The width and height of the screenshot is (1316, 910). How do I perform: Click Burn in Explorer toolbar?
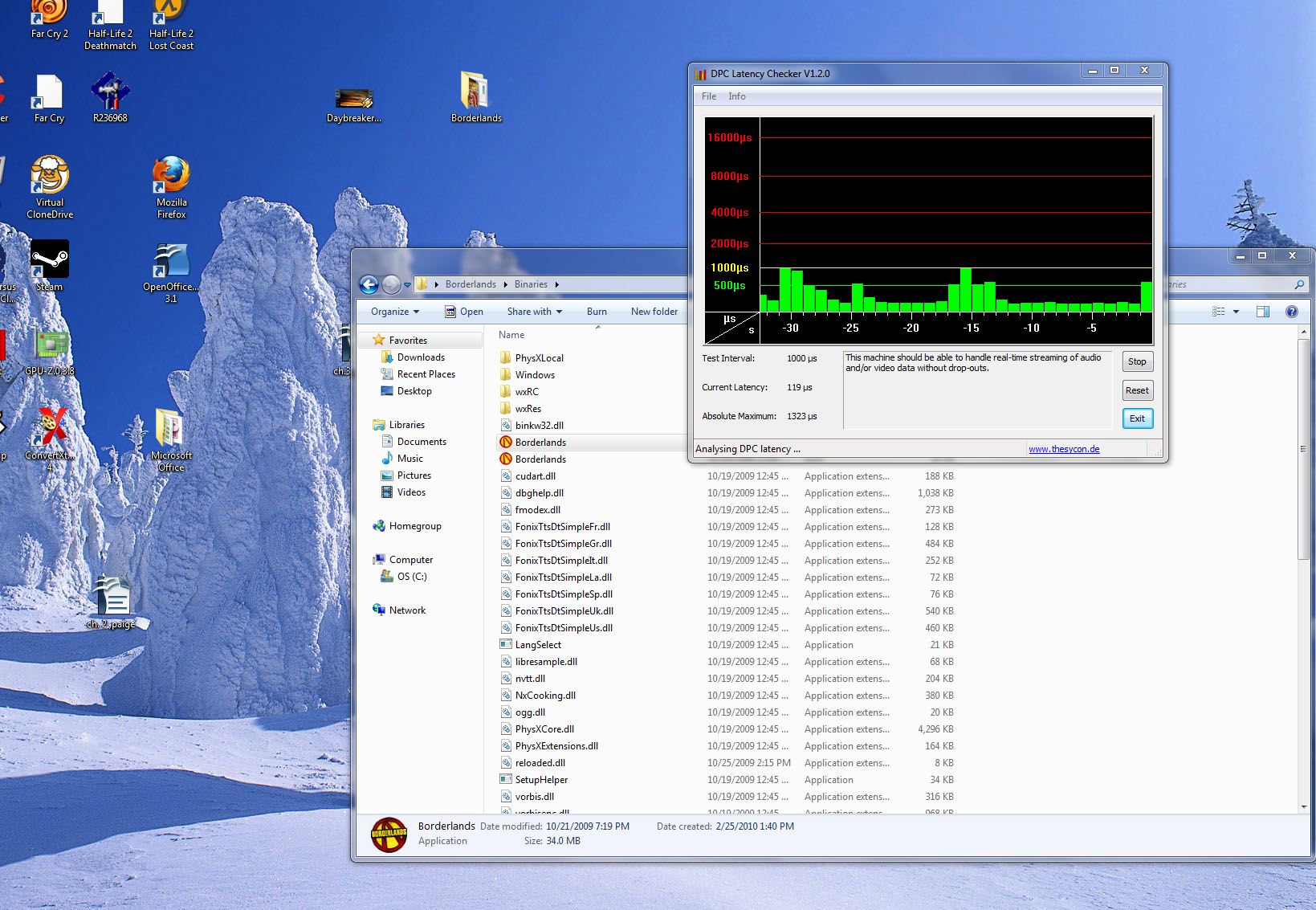(x=597, y=312)
